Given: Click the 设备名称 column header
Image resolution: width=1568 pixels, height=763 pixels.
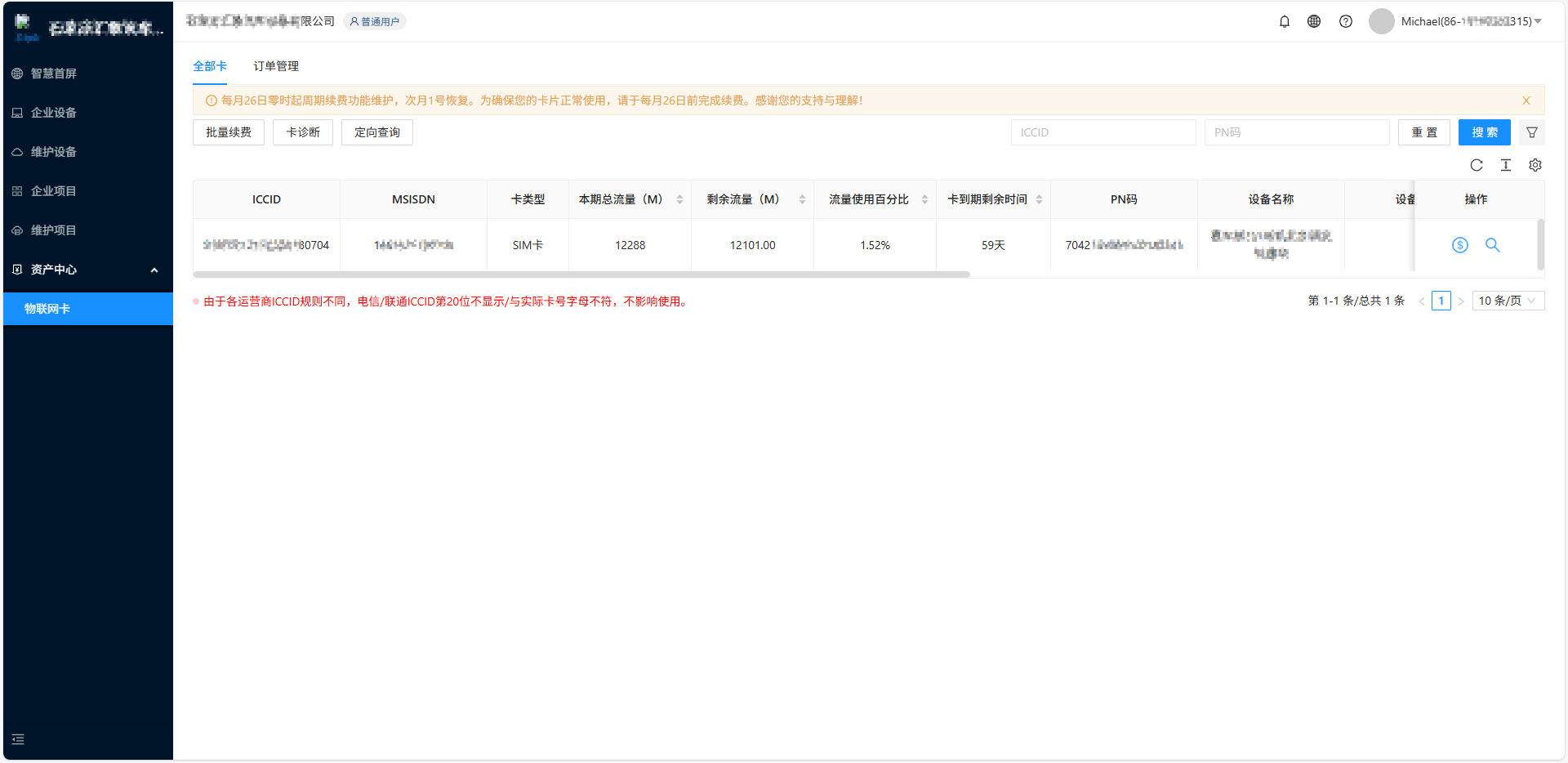Looking at the screenshot, I should [x=1272, y=199].
